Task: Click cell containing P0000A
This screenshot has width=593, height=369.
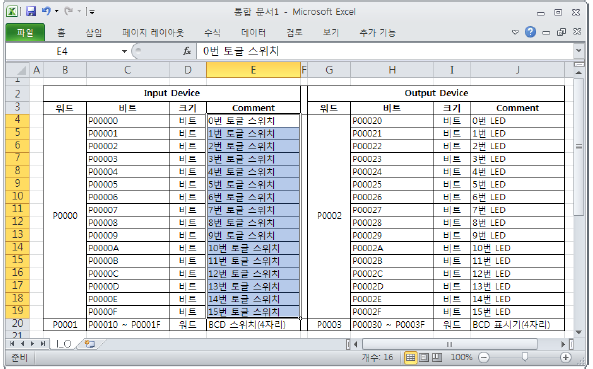Action: click(x=128, y=248)
